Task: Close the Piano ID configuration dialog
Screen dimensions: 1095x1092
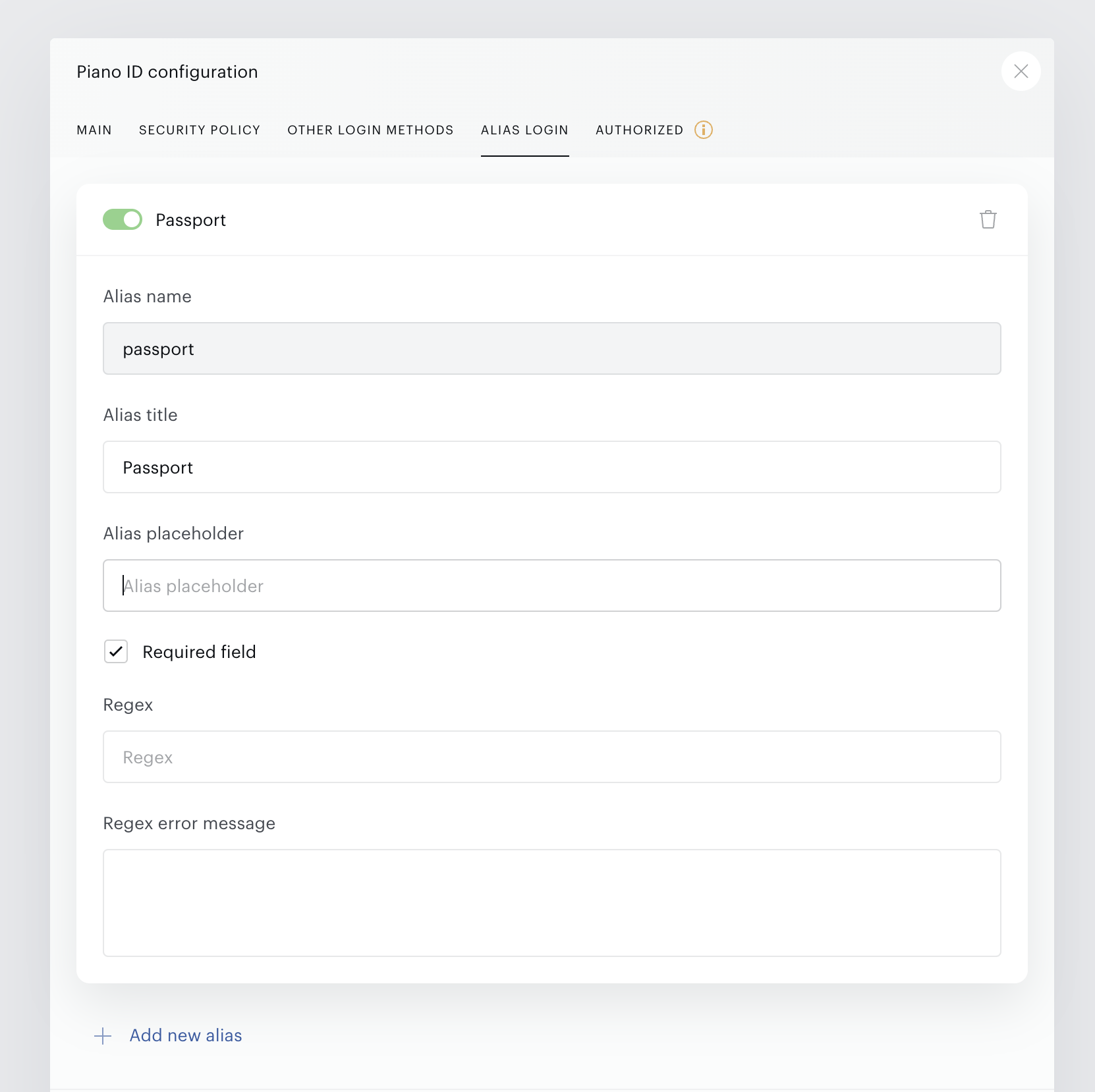Action: [1021, 71]
